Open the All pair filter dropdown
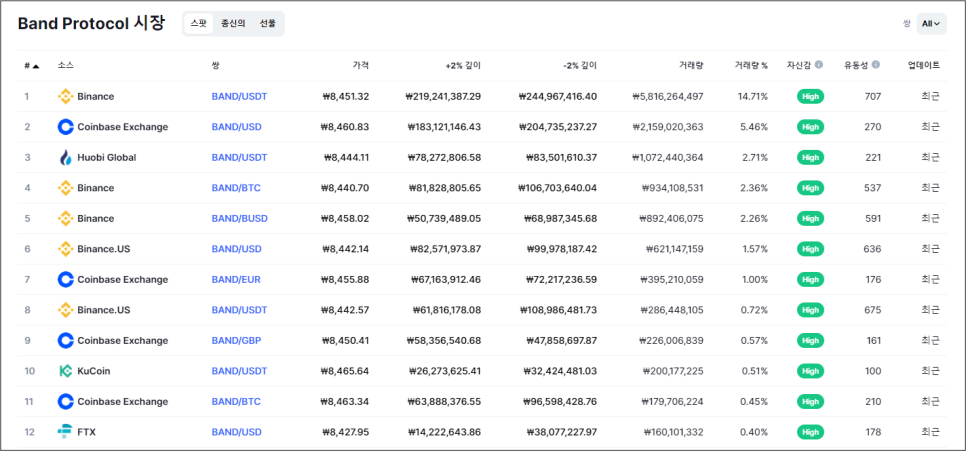Screen dimensions: 966x451 [x=931, y=23]
